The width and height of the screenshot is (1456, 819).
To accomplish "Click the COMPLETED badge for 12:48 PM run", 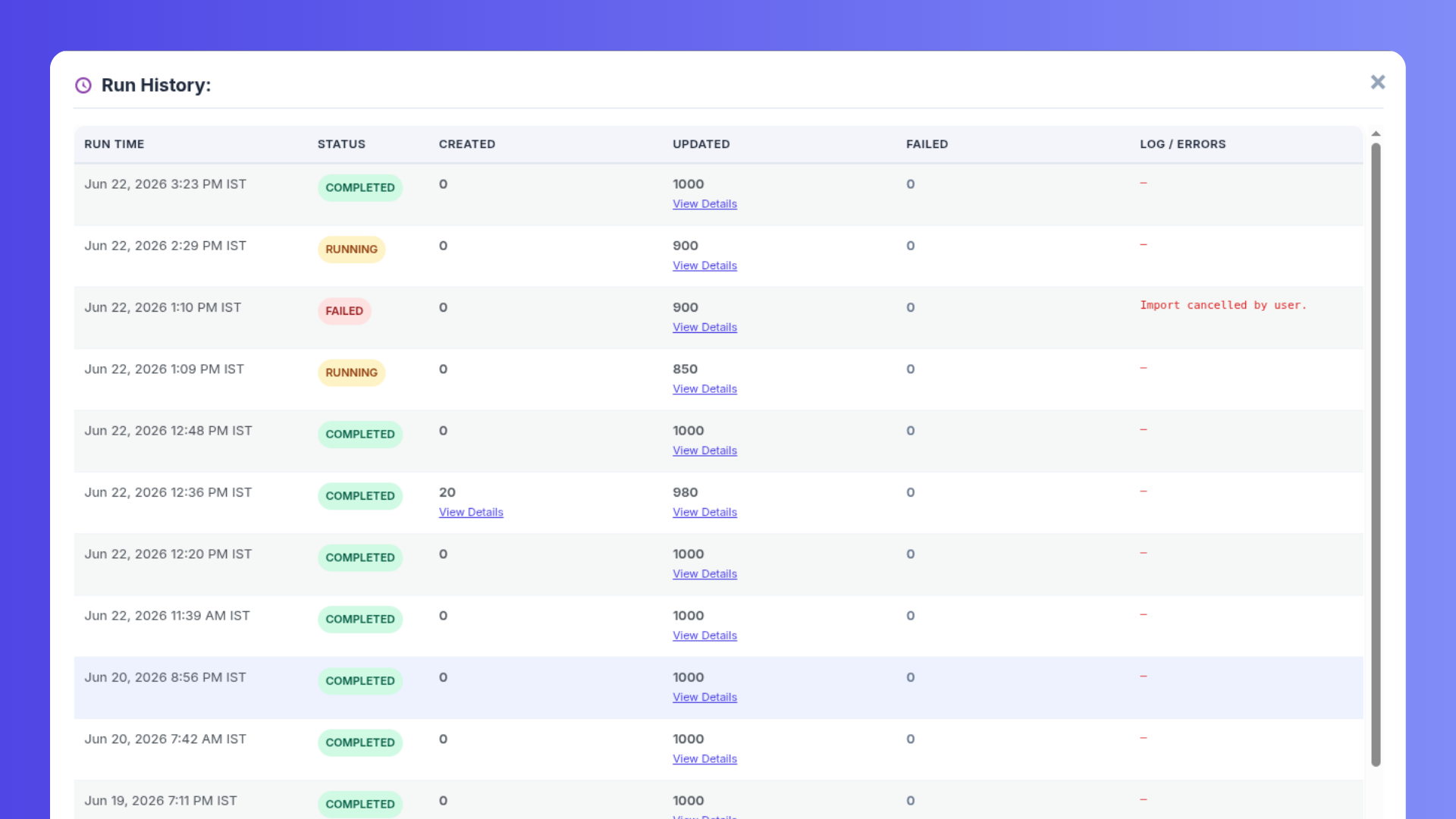I will point(360,435).
